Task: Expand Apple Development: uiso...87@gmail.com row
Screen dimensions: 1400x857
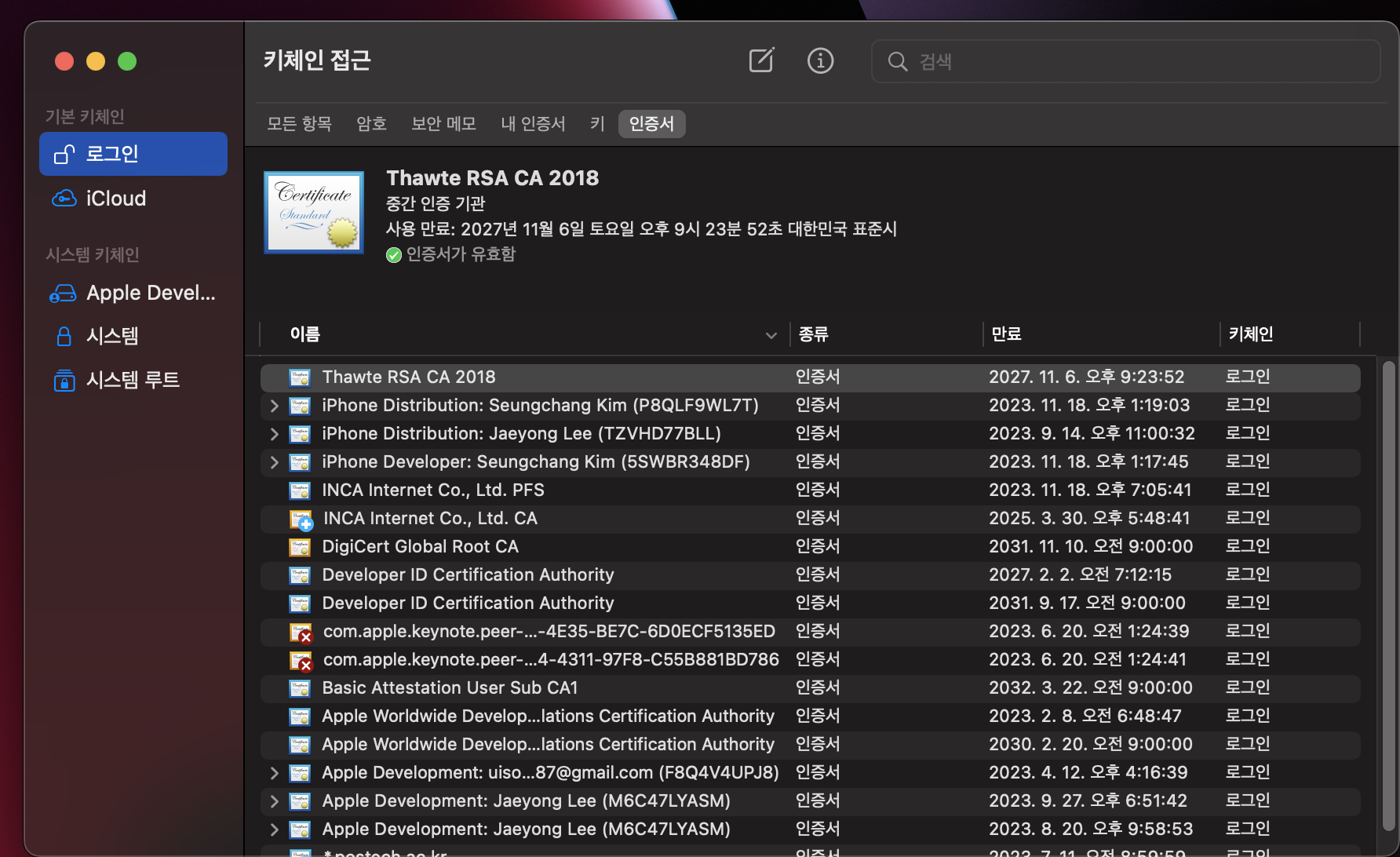Action: tap(274, 773)
